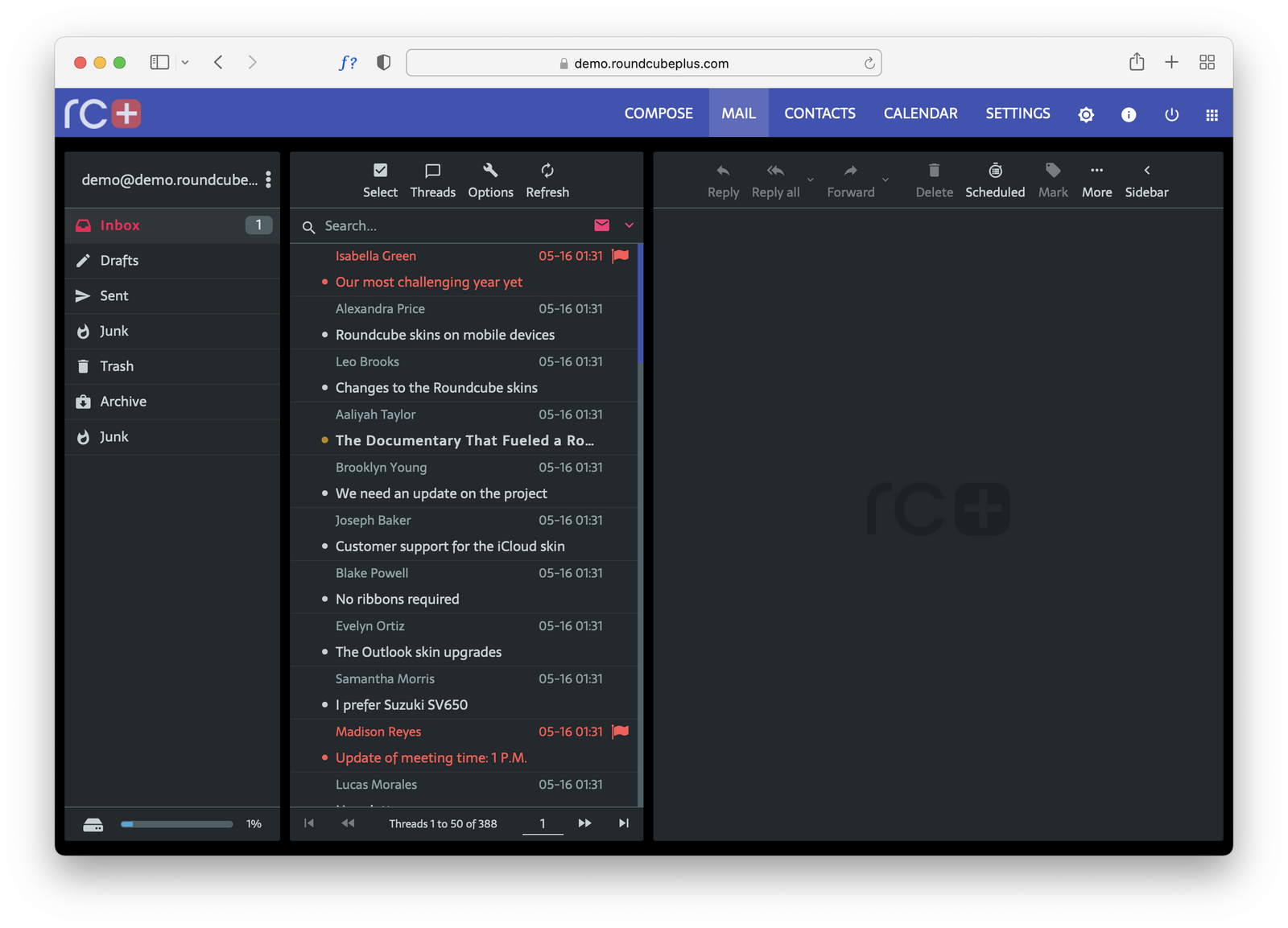Select the Inbox folder
This screenshot has width=1288, height=928.
tap(172, 225)
